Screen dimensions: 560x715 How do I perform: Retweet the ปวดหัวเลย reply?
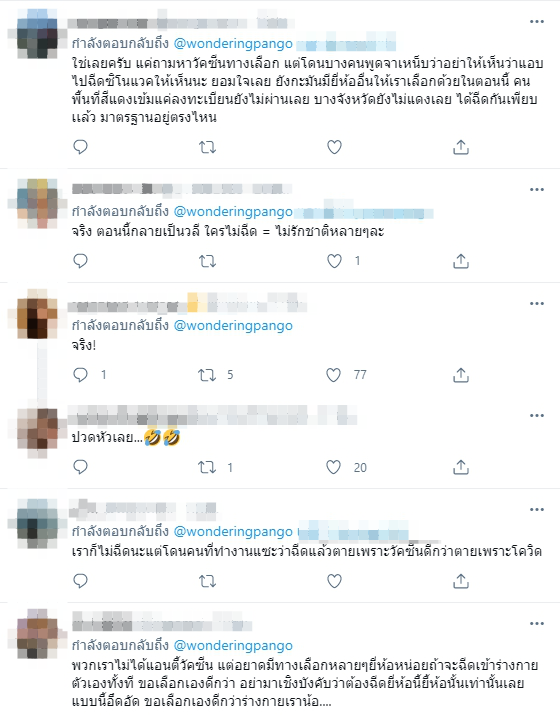tap(207, 467)
